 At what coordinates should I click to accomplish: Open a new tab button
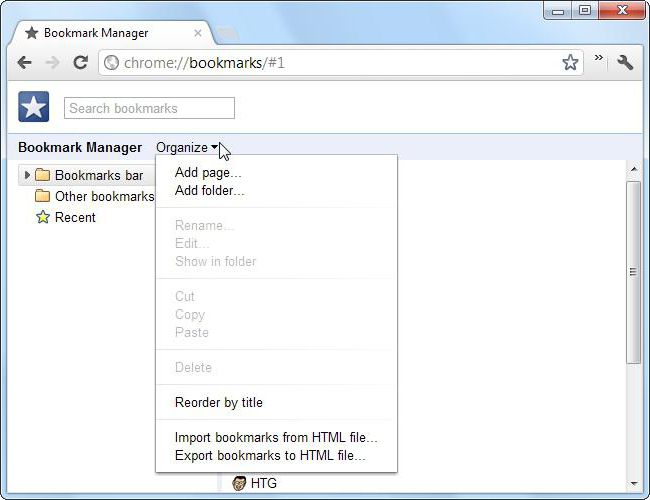[x=226, y=33]
